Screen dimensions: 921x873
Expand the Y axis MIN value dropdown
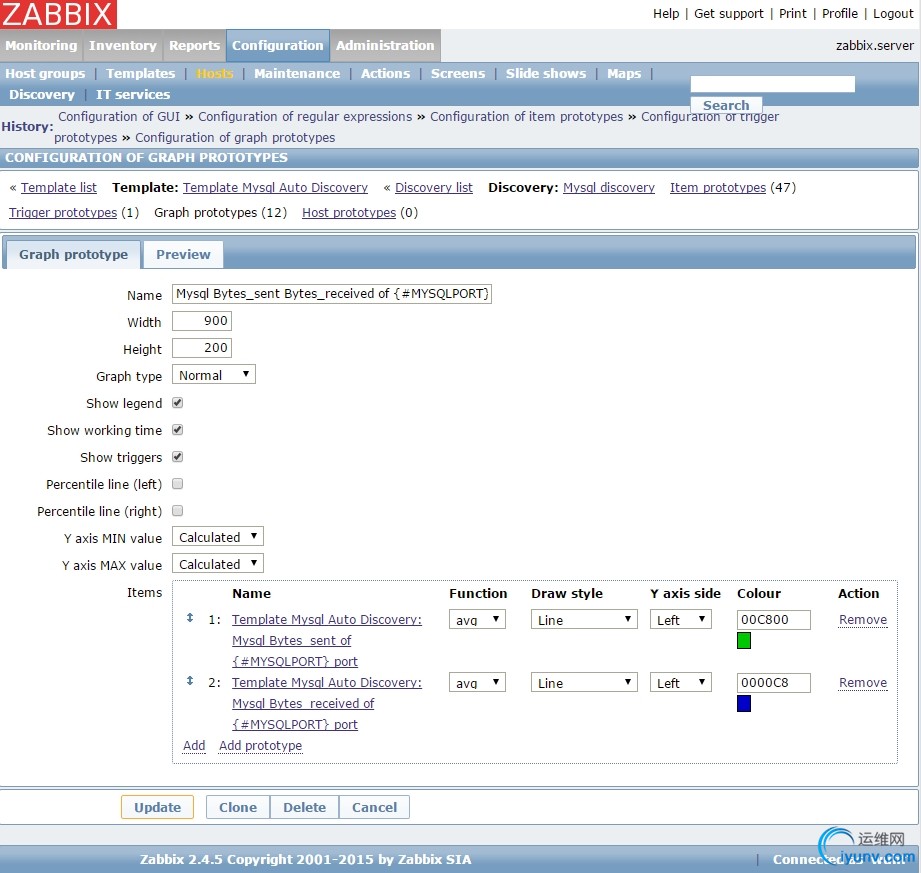(218, 537)
